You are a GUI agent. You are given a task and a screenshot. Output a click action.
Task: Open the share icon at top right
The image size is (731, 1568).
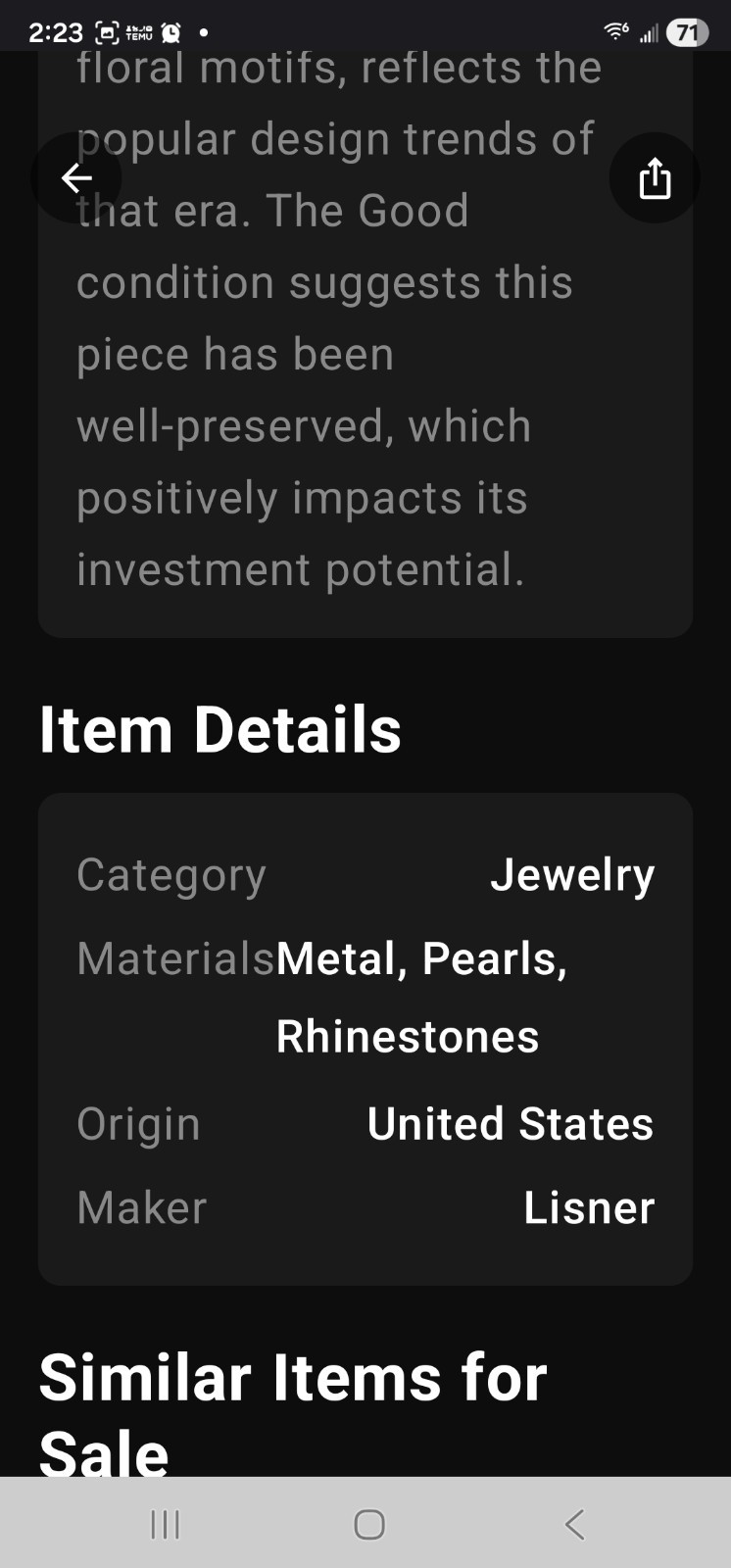point(655,178)
